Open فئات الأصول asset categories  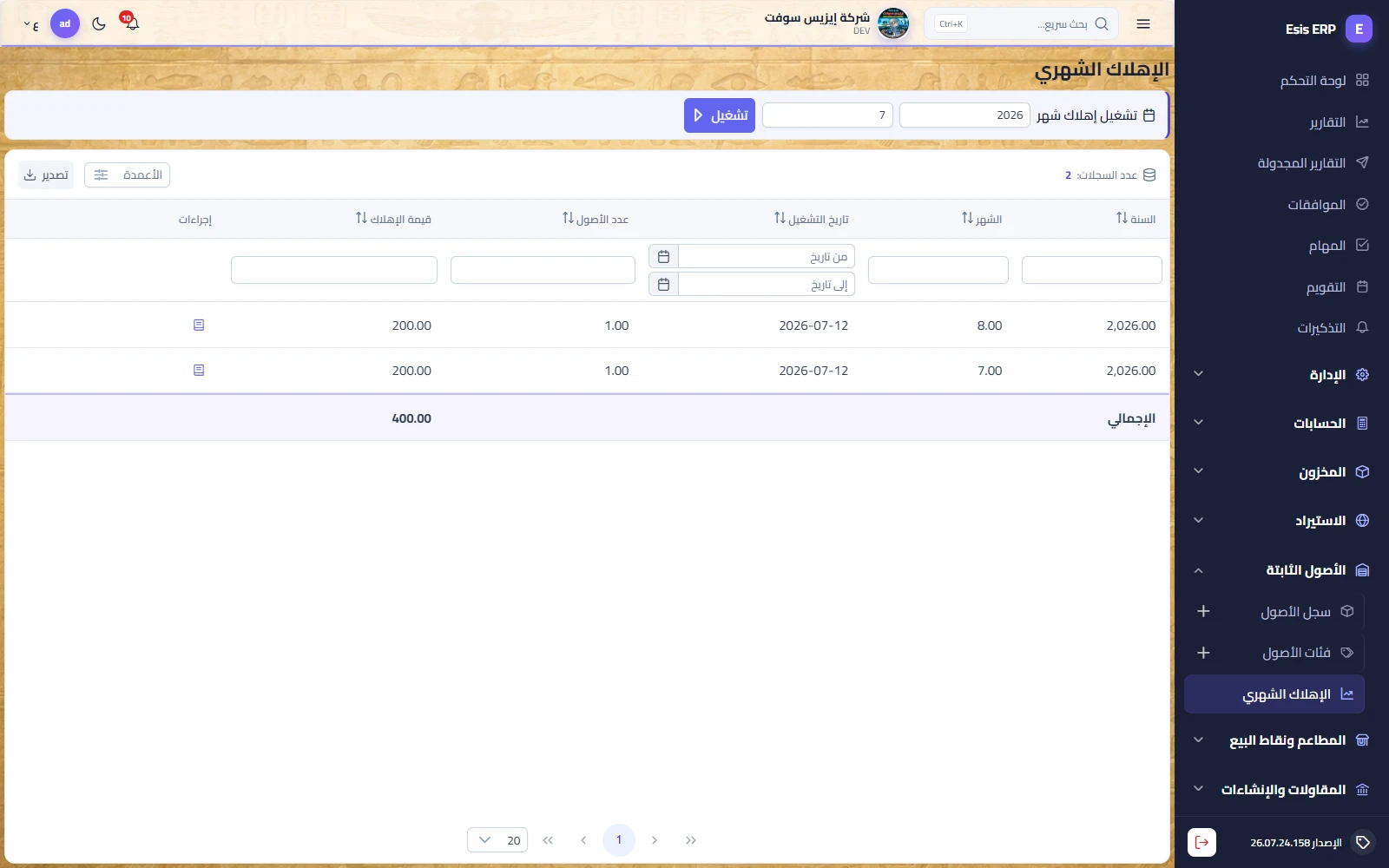[1296, 653]
